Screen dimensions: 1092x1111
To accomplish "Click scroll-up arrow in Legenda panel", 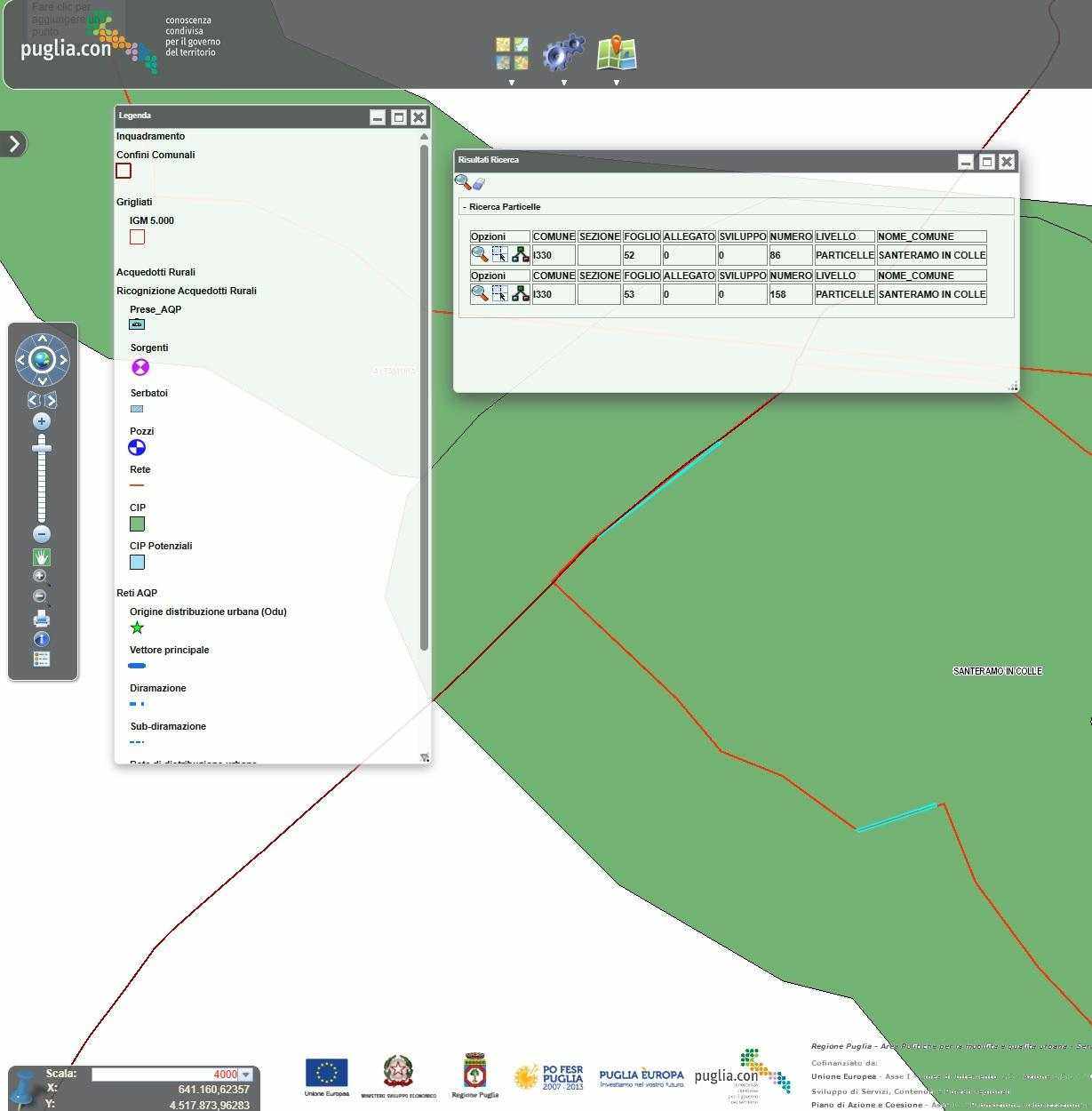I will tap(424, 137).
